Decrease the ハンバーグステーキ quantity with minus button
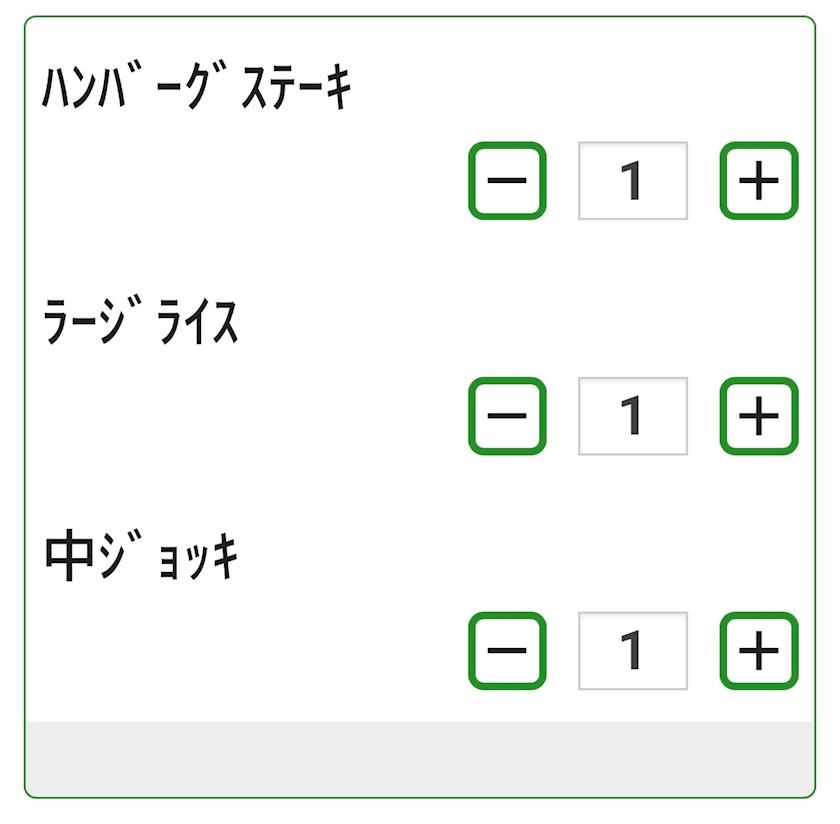This screenshot has height=824, width=840. (x=507, y=181)
